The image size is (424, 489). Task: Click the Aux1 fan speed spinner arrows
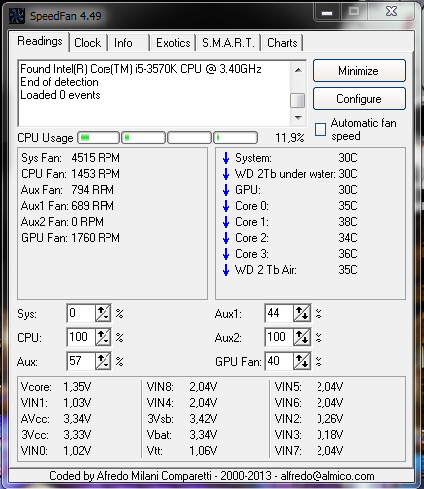302,313
